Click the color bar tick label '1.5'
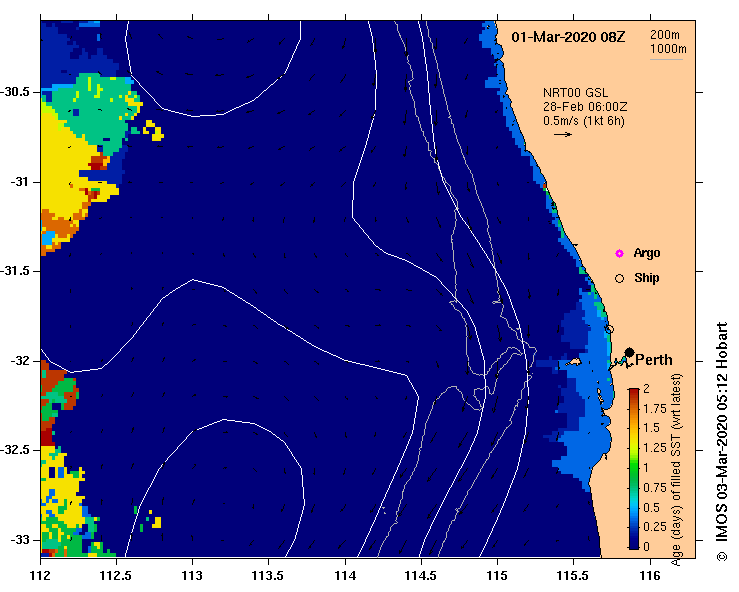Viewport: 739px width, 592px height. pos(651,428)
